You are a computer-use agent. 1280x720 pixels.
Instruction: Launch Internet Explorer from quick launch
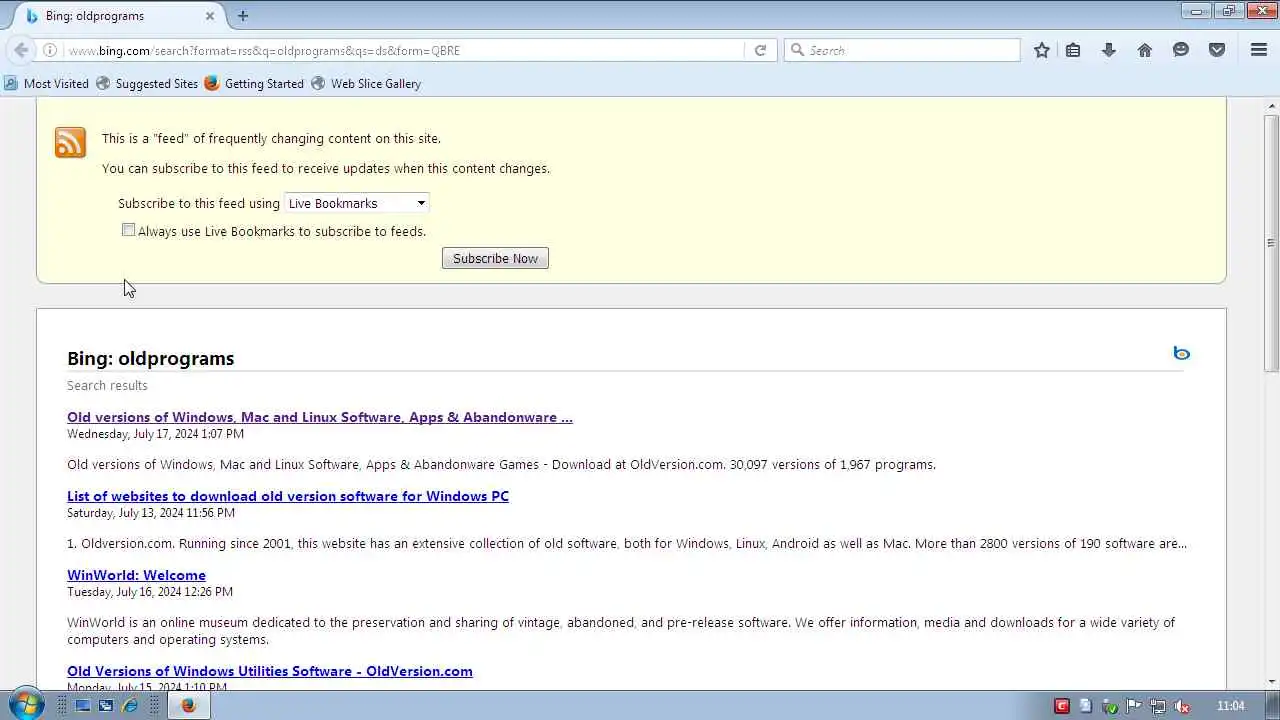[x=130, y=705]
